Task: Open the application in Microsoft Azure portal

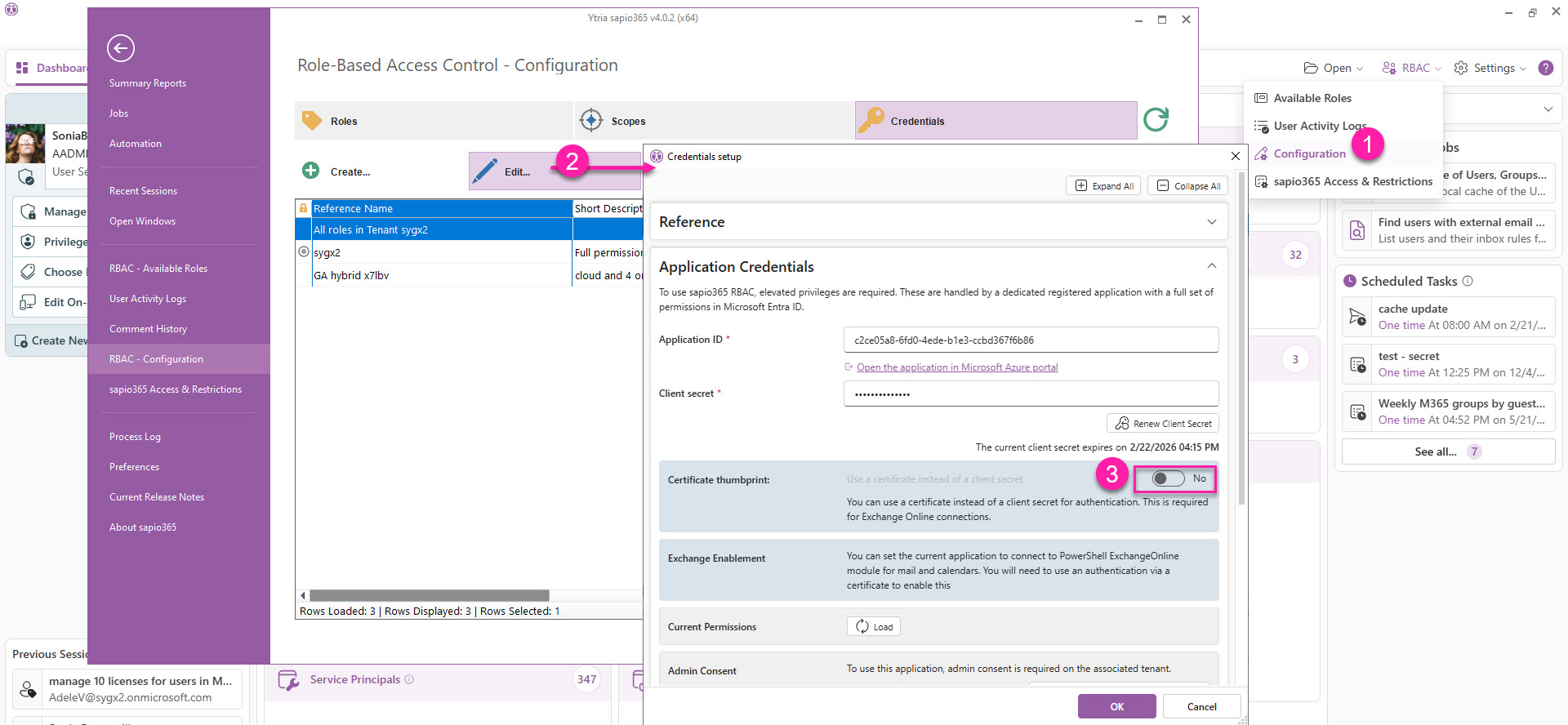Action: click(x=957, y=367)
